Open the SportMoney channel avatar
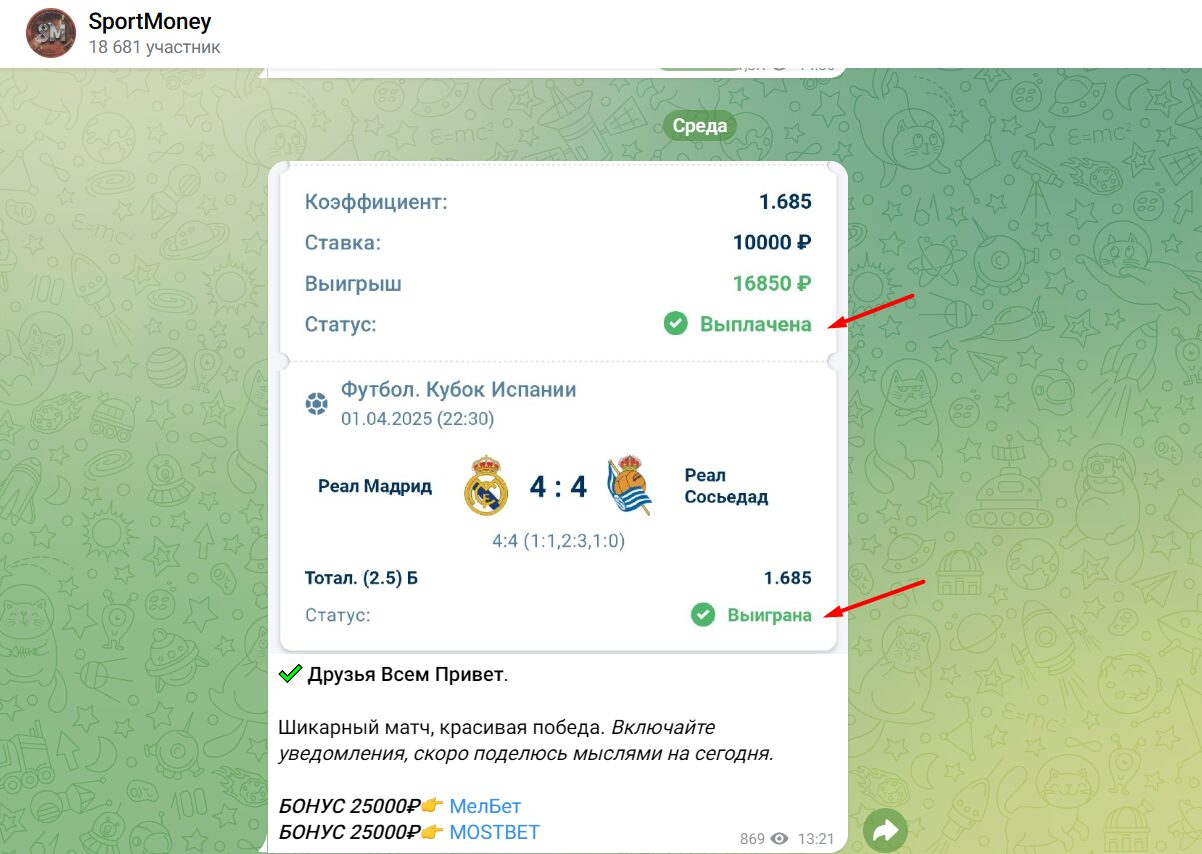 coord(50,33)
